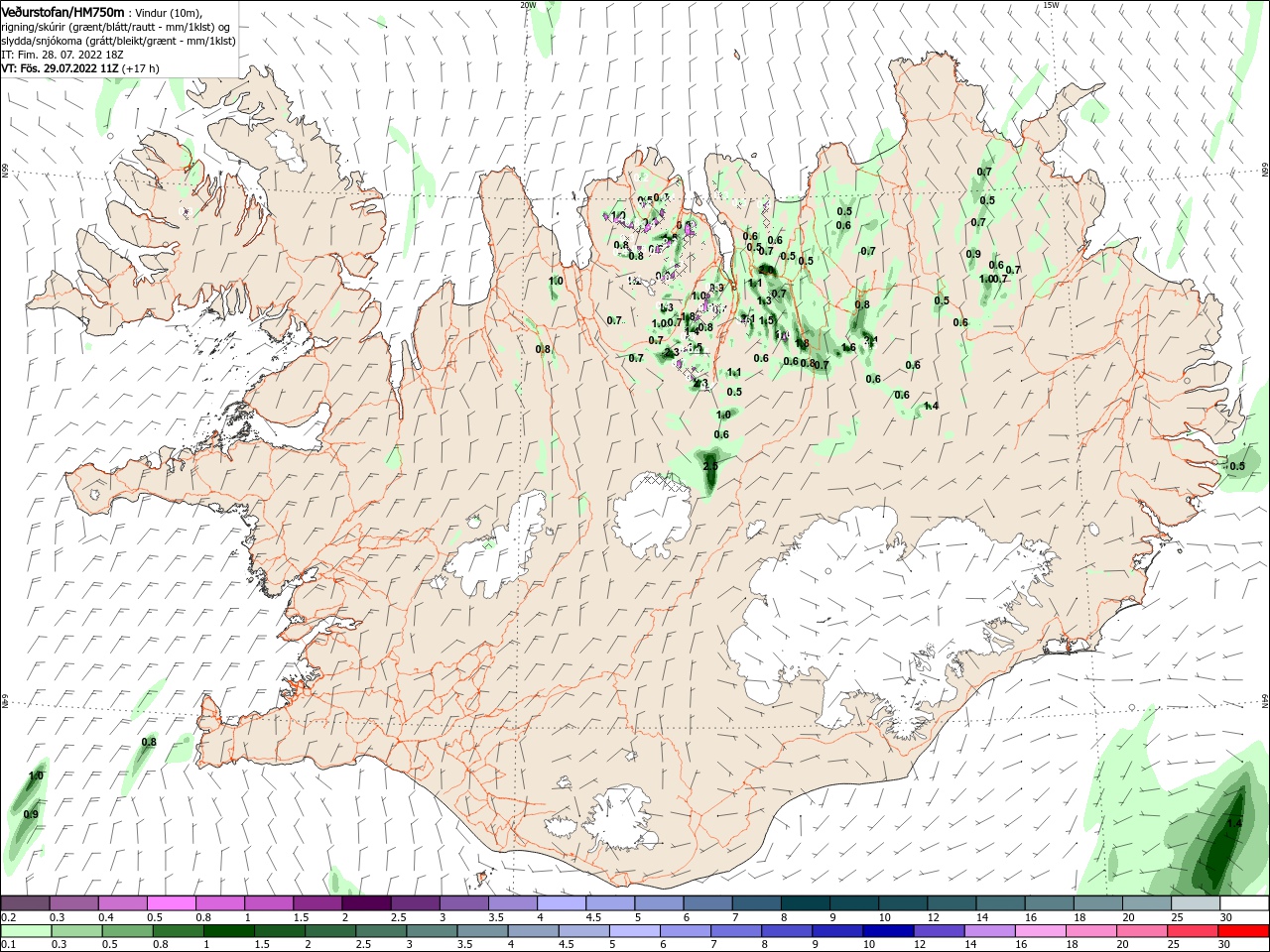Pick the top-row white swatch after 30

tap(1244, 903)
